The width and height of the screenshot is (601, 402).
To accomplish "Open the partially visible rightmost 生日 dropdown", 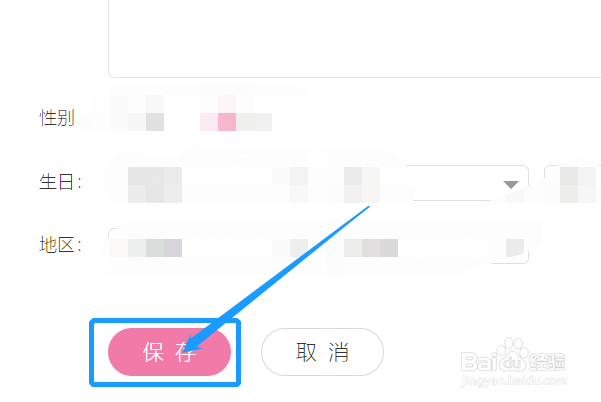I will coord(573,184).
